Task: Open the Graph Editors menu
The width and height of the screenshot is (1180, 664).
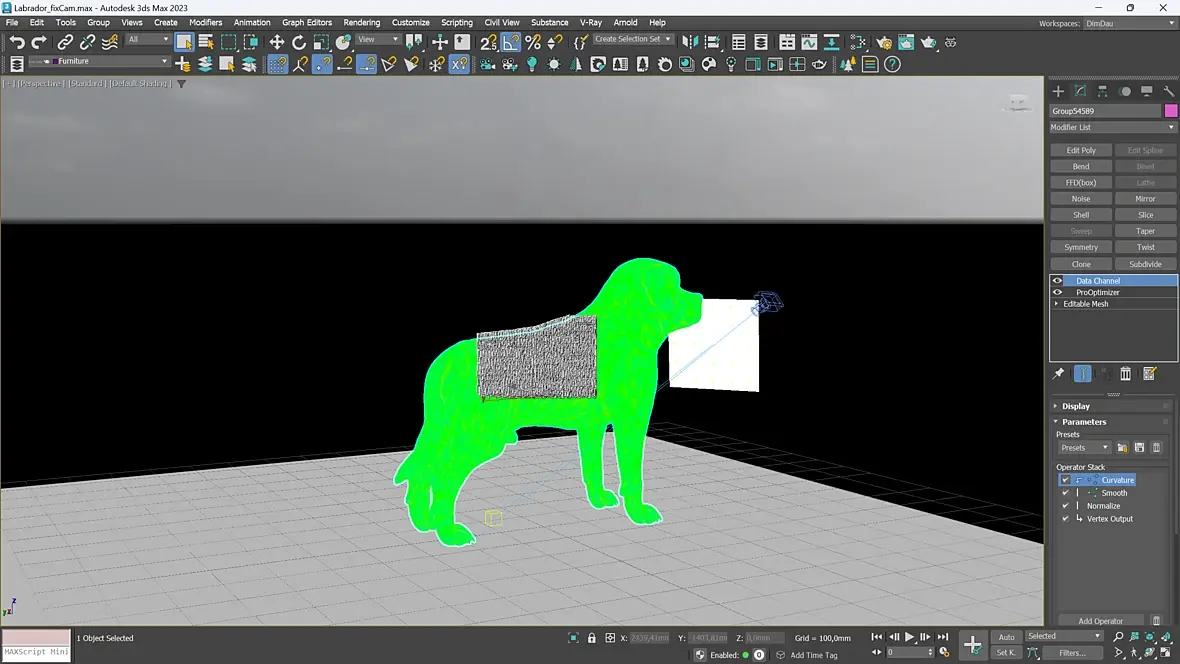Action: [306, 23]
